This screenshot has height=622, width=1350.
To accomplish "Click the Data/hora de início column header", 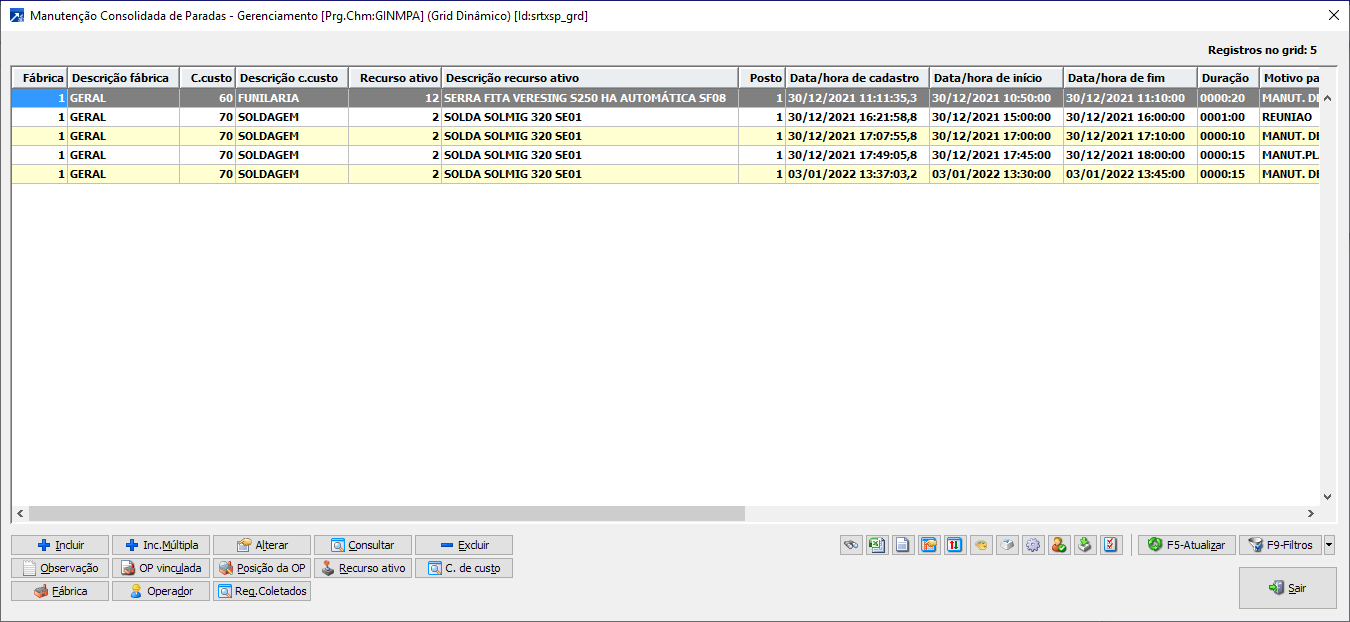I will pyautogui.click(x=996, y=77).
